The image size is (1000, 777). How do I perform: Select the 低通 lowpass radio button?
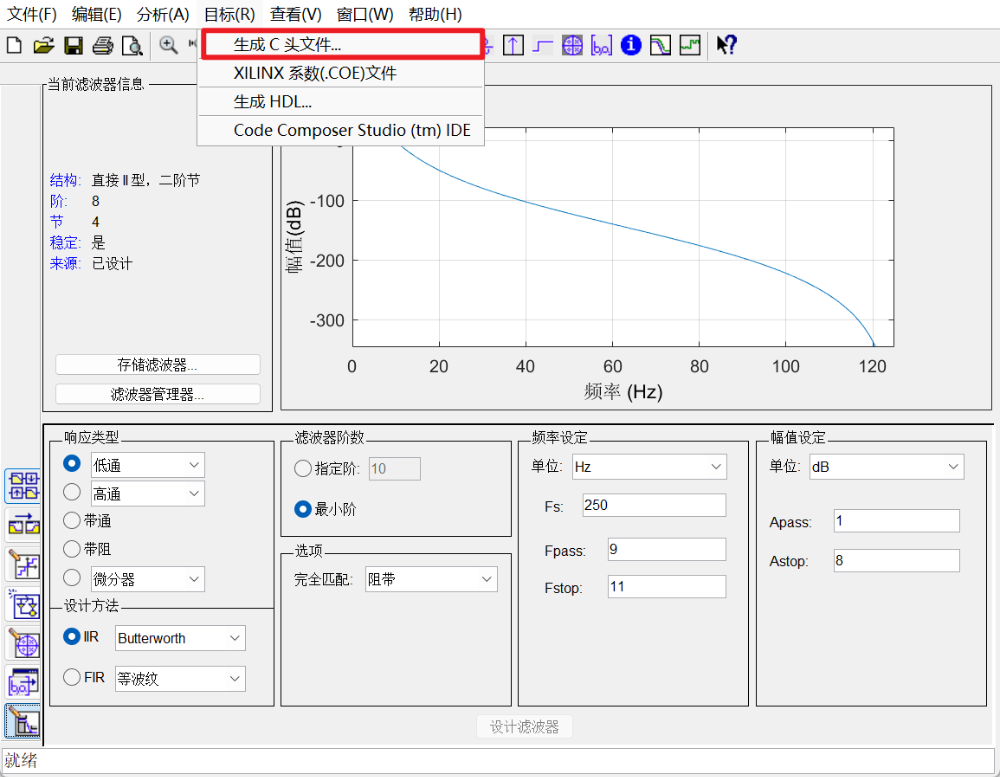coord(72,464)
